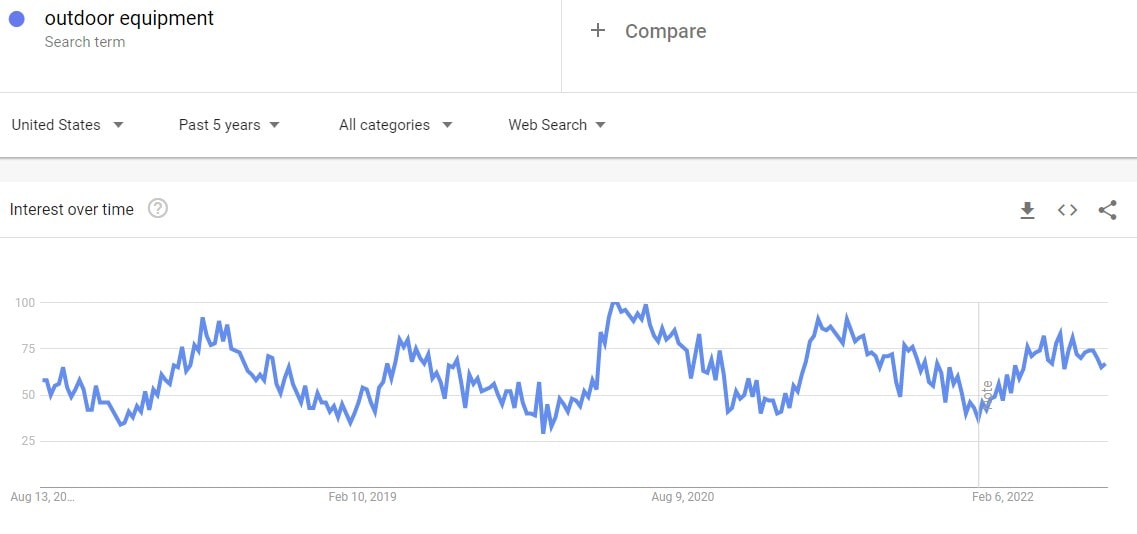Click the Feb 10, 2019 axis label
Viewport: 1137px width, 534px height.
click(362, 497)
